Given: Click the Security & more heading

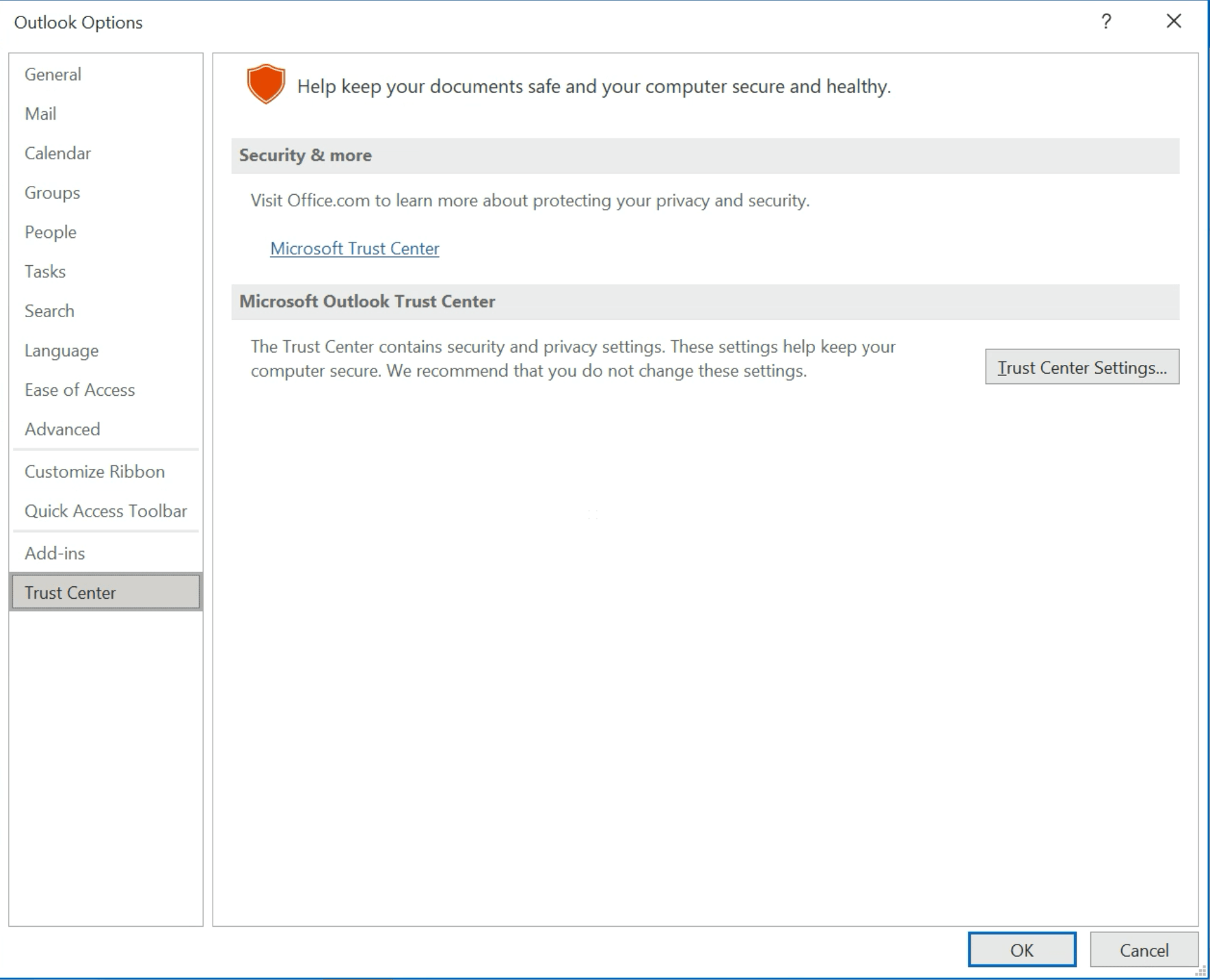Looking at the screenshot, I should coord(306,155).
